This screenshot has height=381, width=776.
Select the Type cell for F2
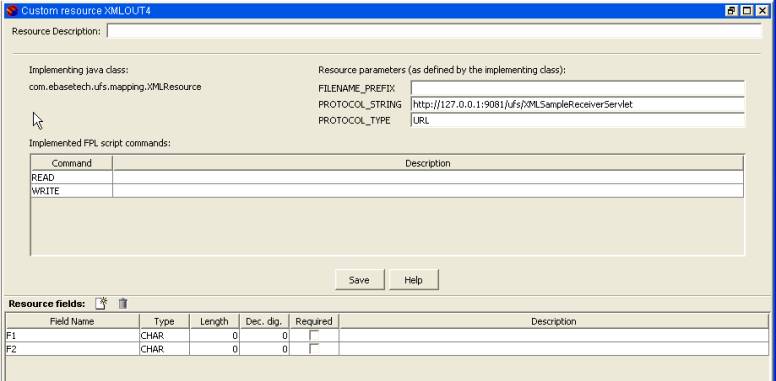164,349
